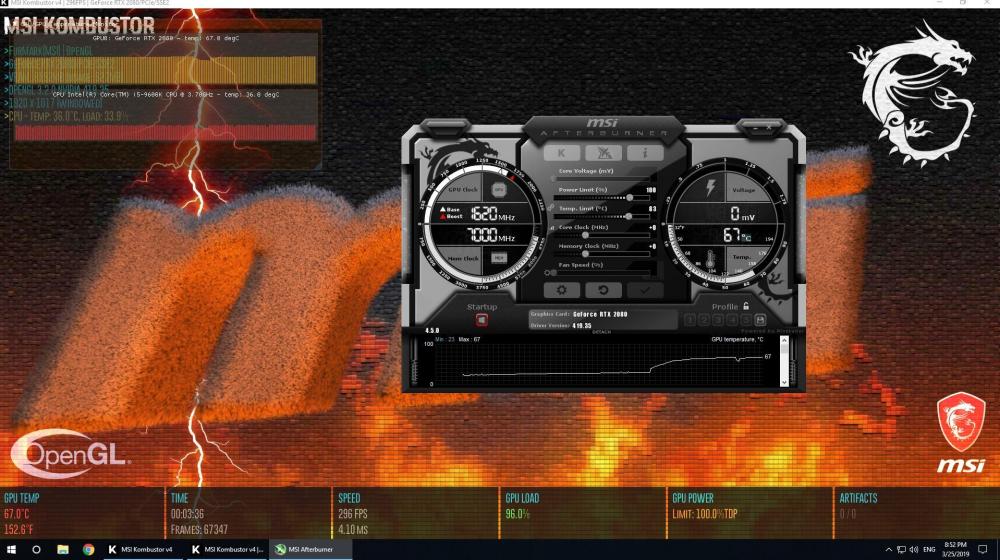
Task: Click the graph scrollbar down arrow
Action: [784, 382]
